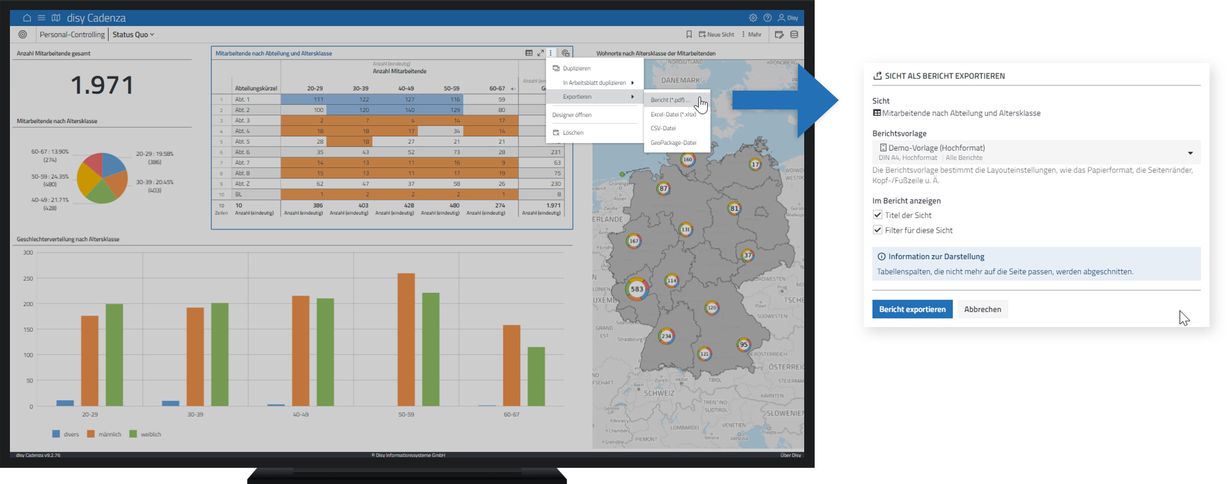
Task: Click the bookmark icon in toolbar
Action: (x=689, y=34)
